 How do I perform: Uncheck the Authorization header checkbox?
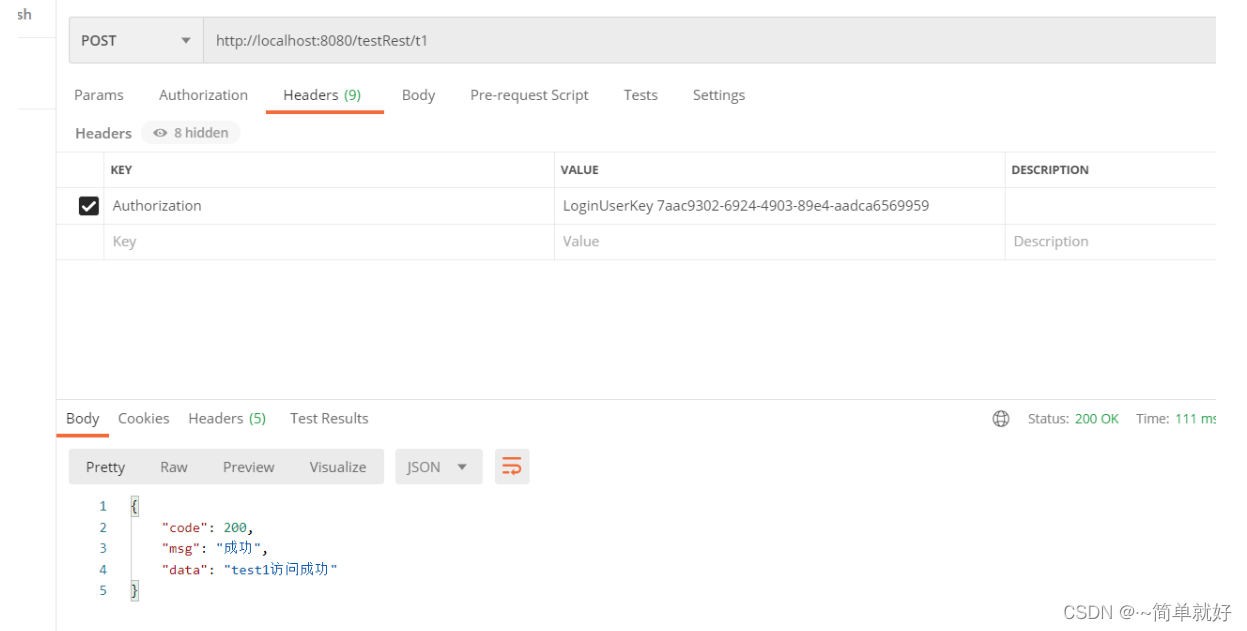pyautogui.click(x=88, y=205)
